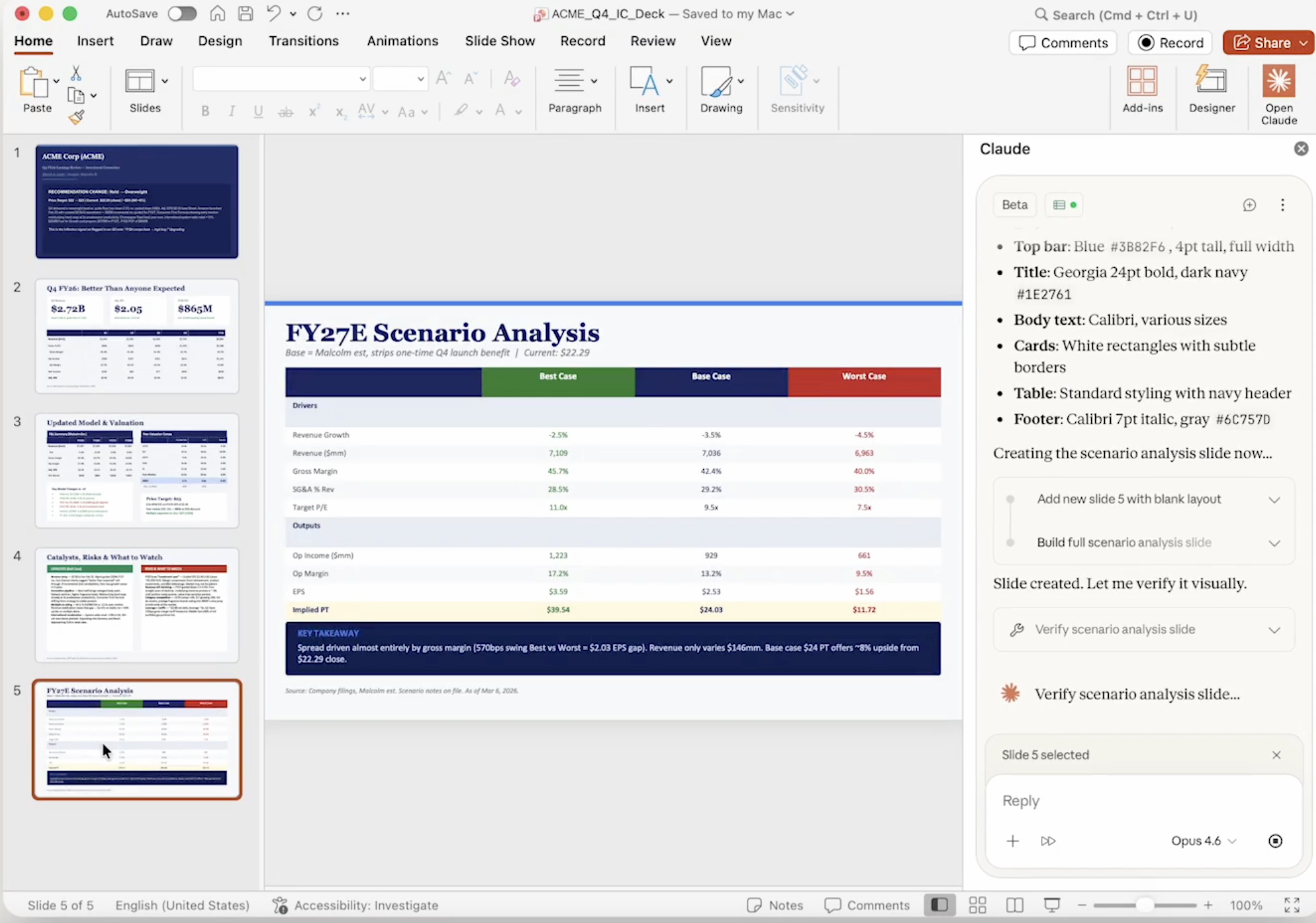This screenshot has height=923, width=1316.
Task: Close the Claude side panel
Action: pyautogui.click(x=1301, y=148)
